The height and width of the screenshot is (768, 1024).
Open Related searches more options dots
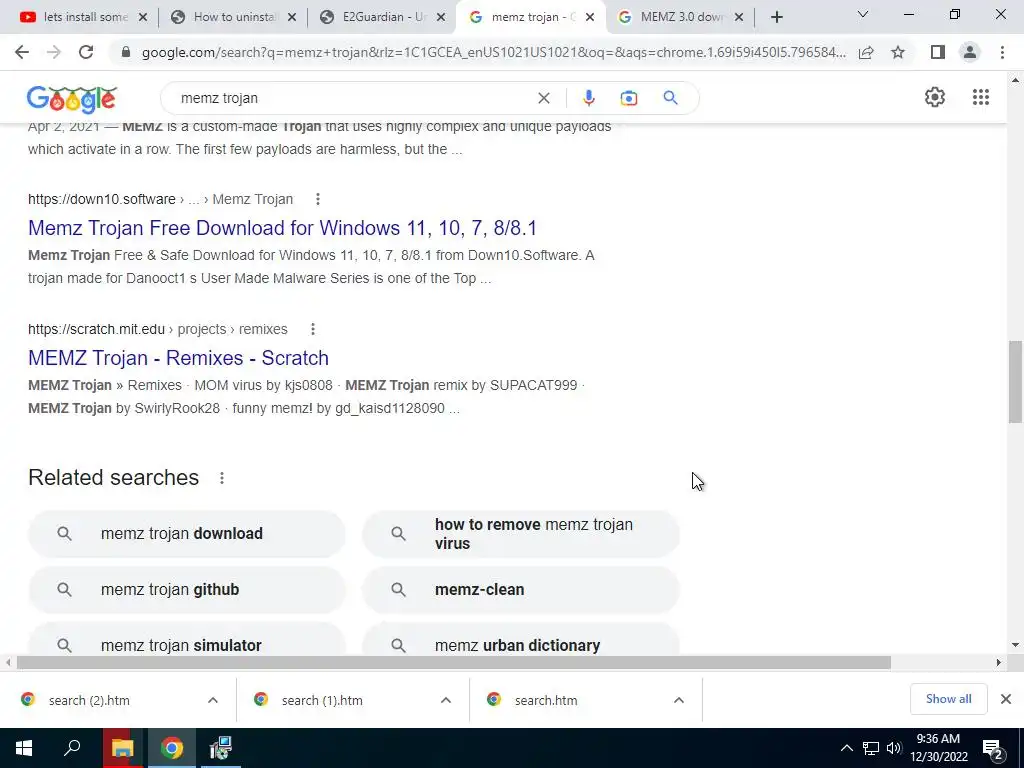pyautogui.click(x=222, y=478)
